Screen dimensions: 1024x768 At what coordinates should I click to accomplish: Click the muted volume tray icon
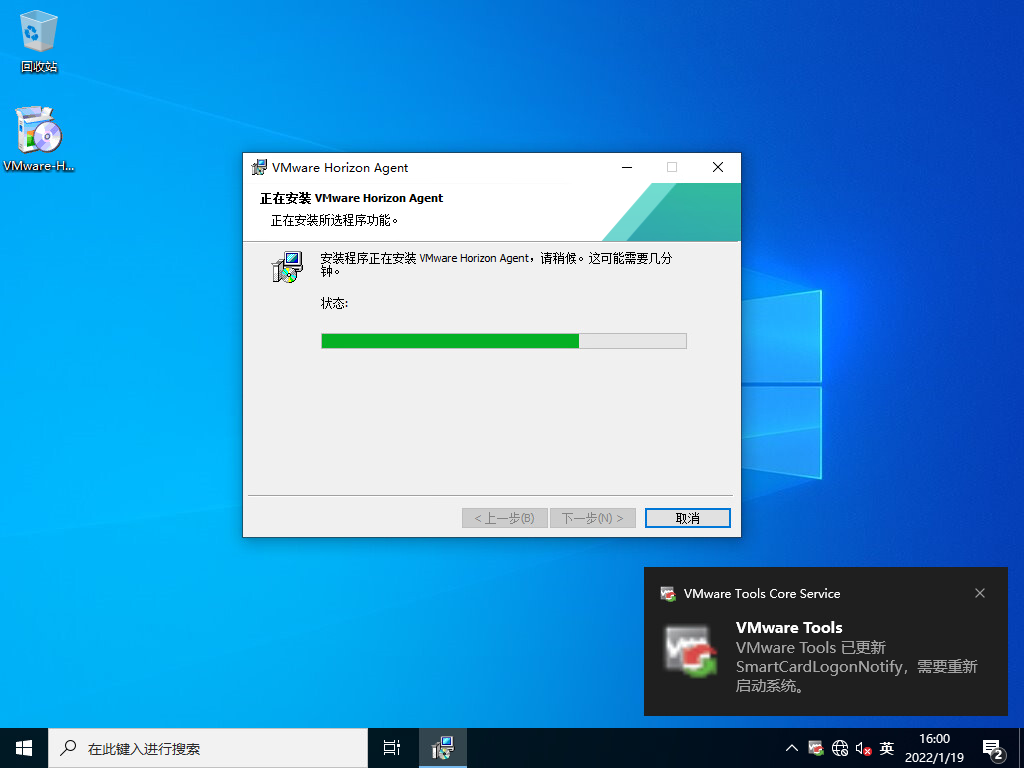[863, 748]
